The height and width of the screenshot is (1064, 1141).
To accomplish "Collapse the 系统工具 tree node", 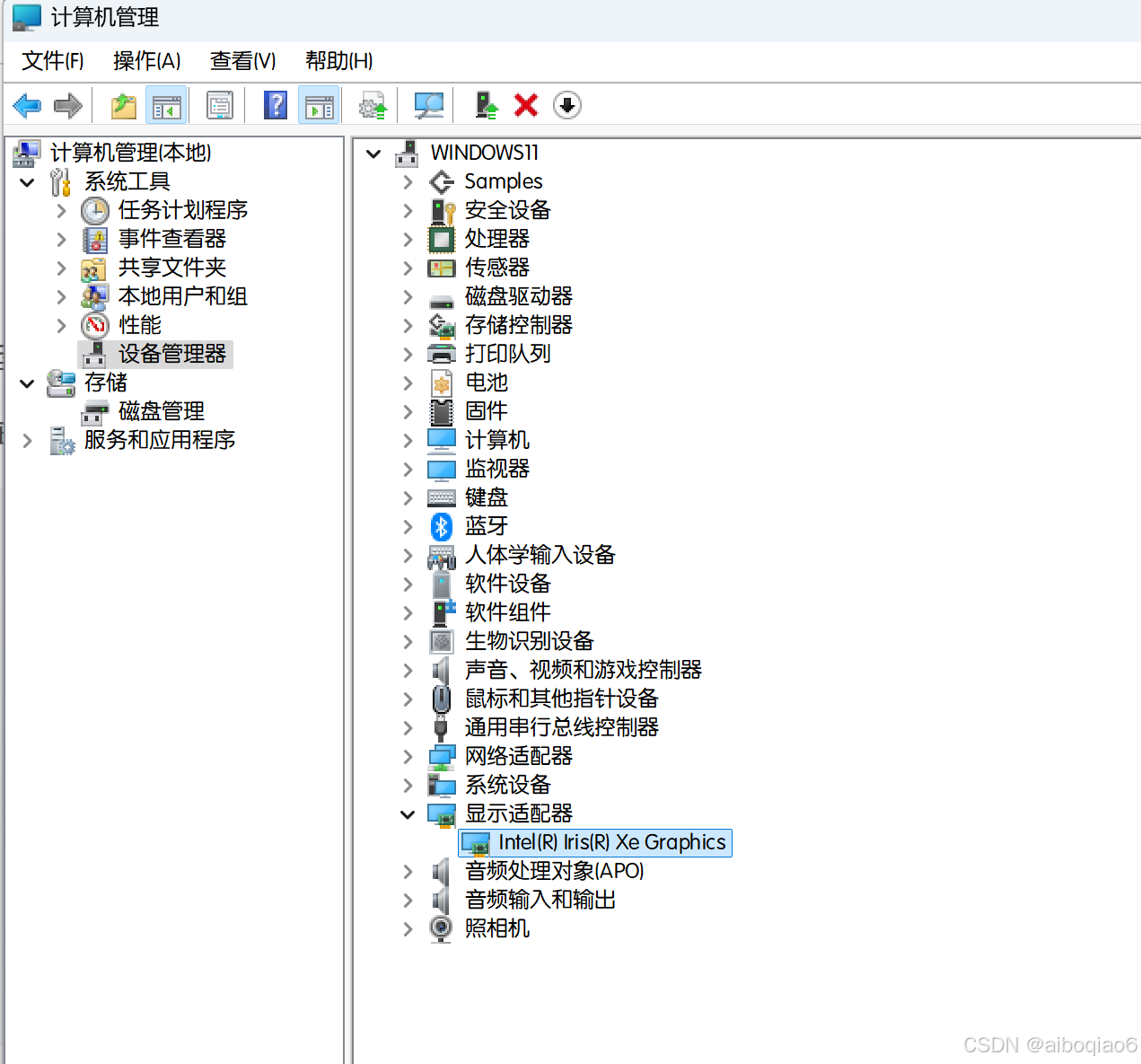I will 27,182.
